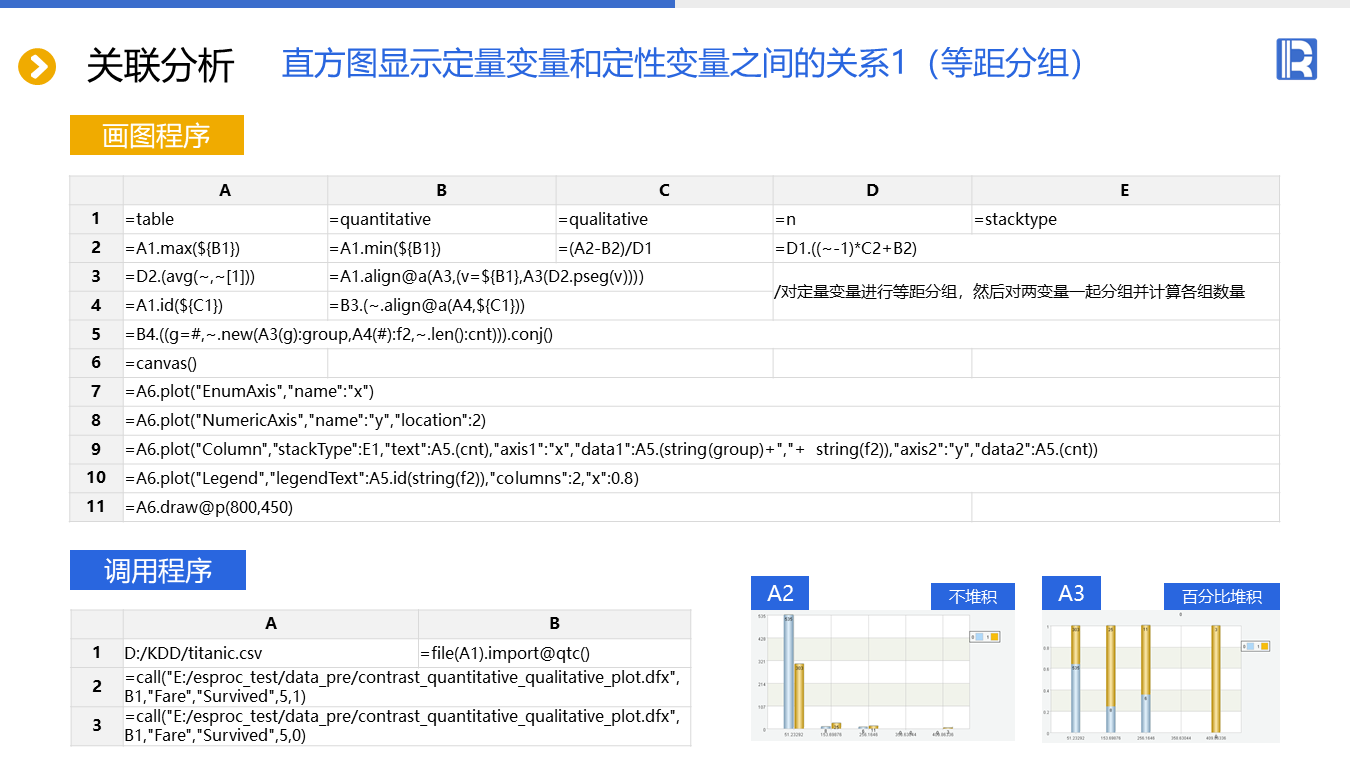
Task: Click cell starting =B4.((g=#
Action: (701, 335)
